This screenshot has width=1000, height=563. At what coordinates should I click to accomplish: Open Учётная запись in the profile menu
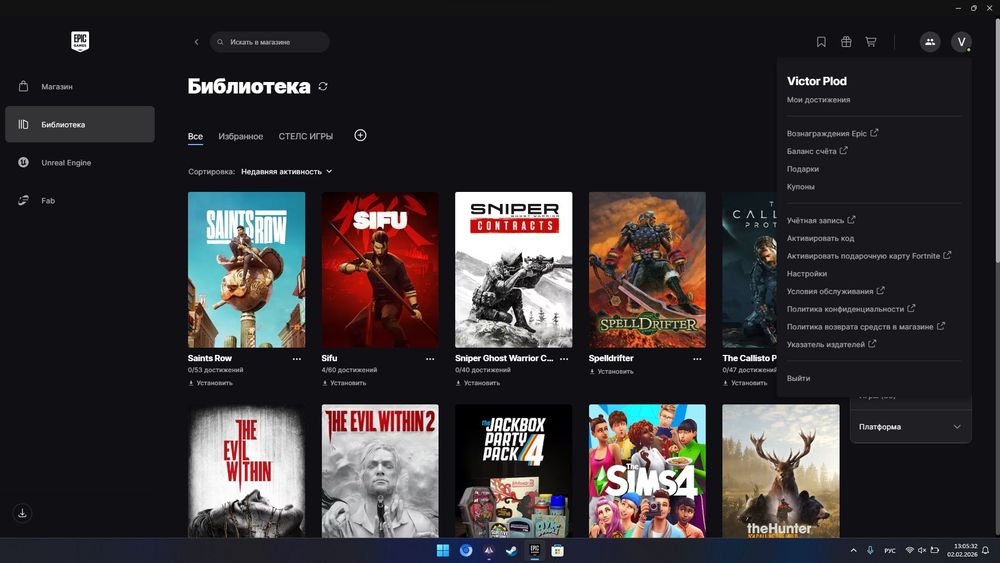(x=821, y=220)
